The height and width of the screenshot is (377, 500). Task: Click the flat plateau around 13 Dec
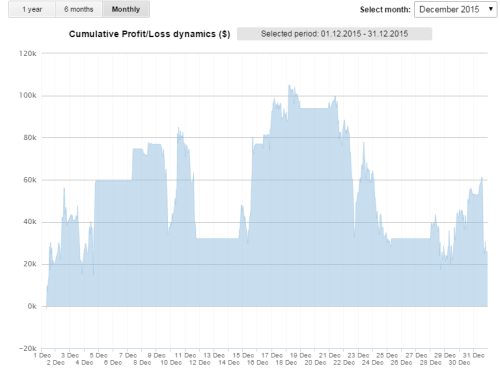click(x=217, y=238)
